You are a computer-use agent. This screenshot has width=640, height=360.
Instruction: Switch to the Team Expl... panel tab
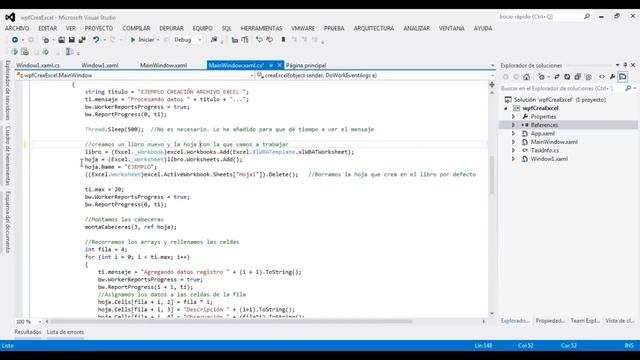click(585, 321)
